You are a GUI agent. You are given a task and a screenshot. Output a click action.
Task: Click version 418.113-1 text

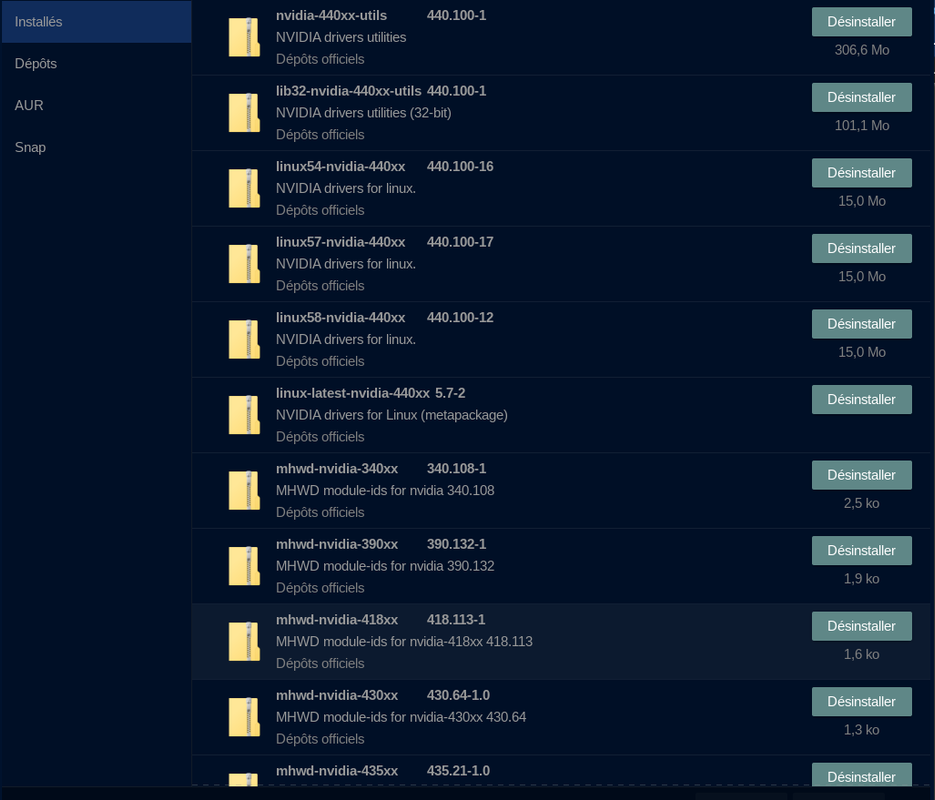coord(456,620)
